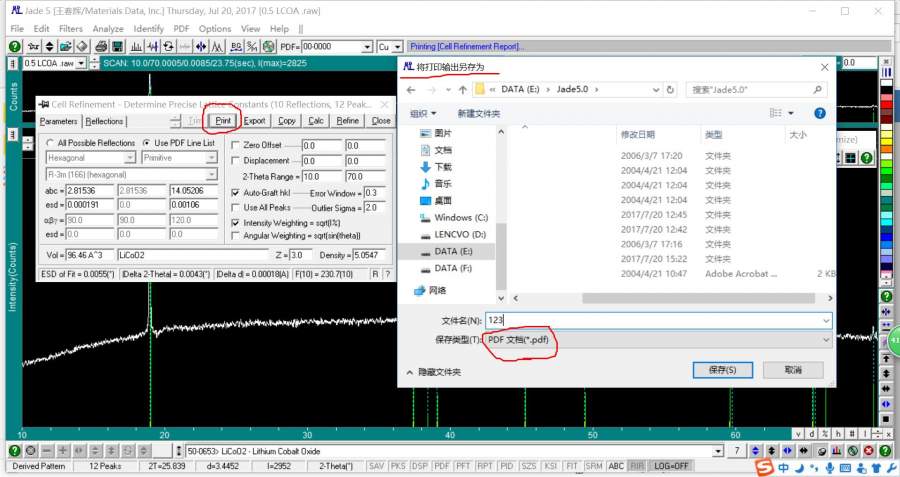The width and height of the screenshot is (900, 477).
Task: Go up one folder with the up arrow
Action: 463,90
